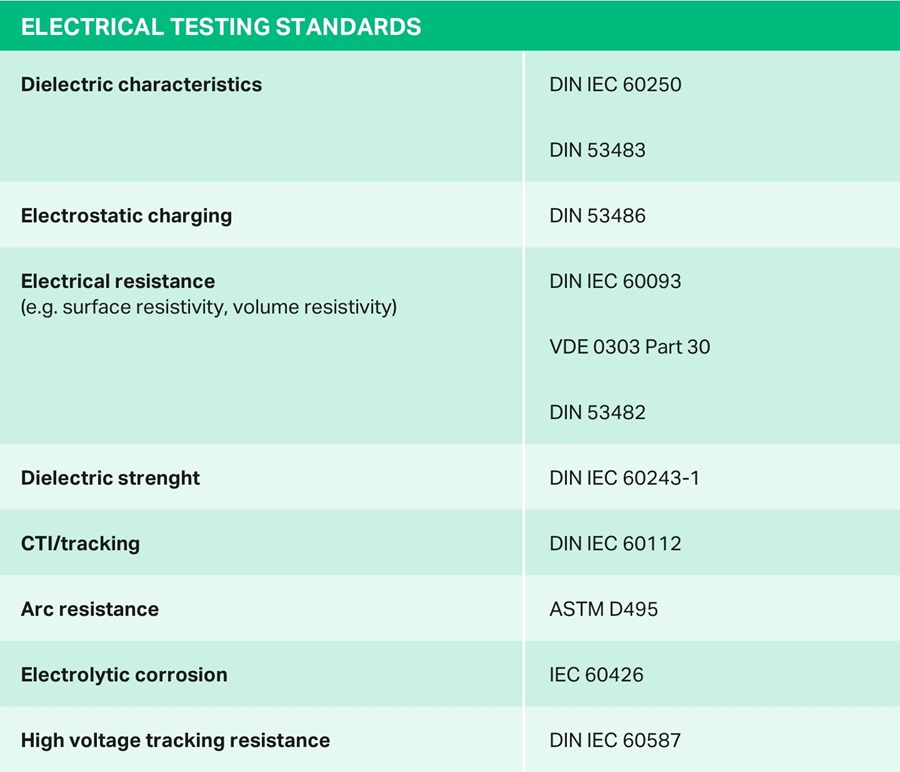
Task: Click the Arc resistance row label
Action: tap(90, 609)
